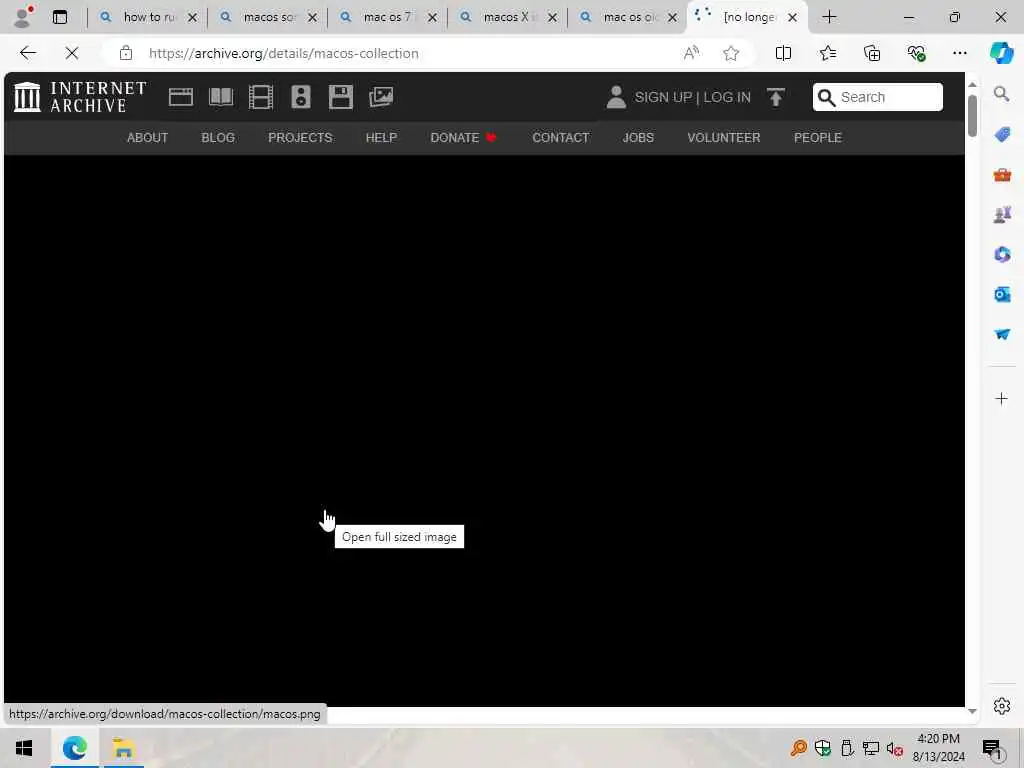This screenshot has width=1024, height=768.
Task: Open sidebar Microsoft 365 icon
Action: pyautogui.click(x=1001, y=254)
